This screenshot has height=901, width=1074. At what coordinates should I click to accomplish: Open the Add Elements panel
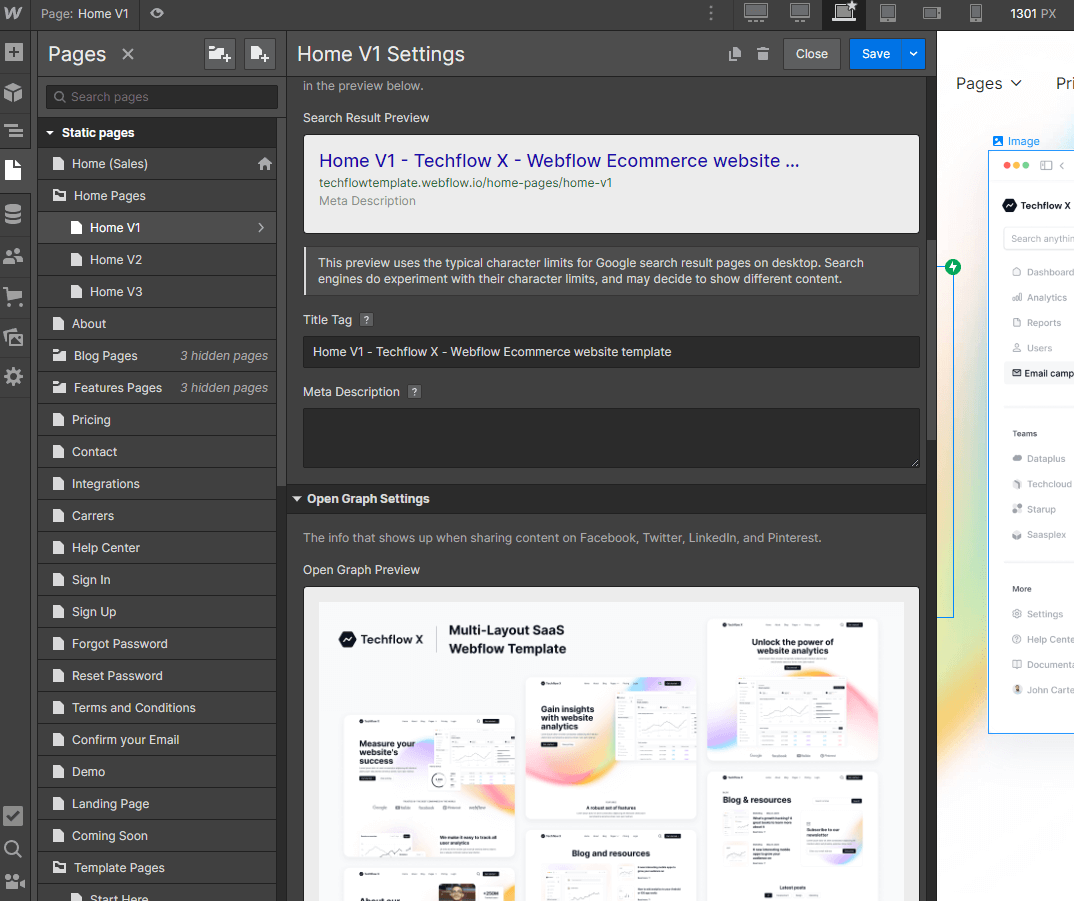pyautogui.click(x=15, y=50)
